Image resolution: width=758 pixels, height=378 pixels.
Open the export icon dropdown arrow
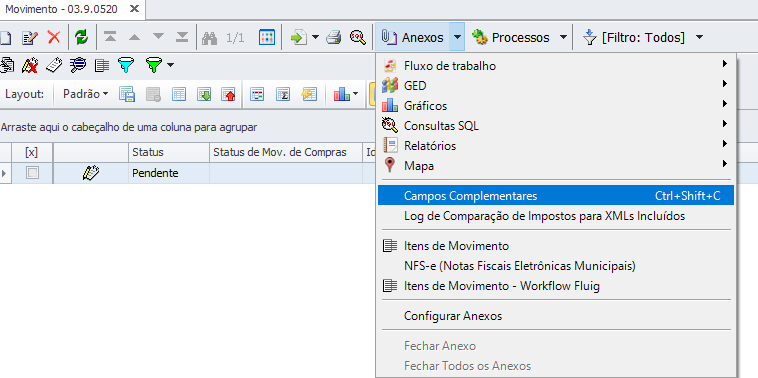tap(315, 37)
